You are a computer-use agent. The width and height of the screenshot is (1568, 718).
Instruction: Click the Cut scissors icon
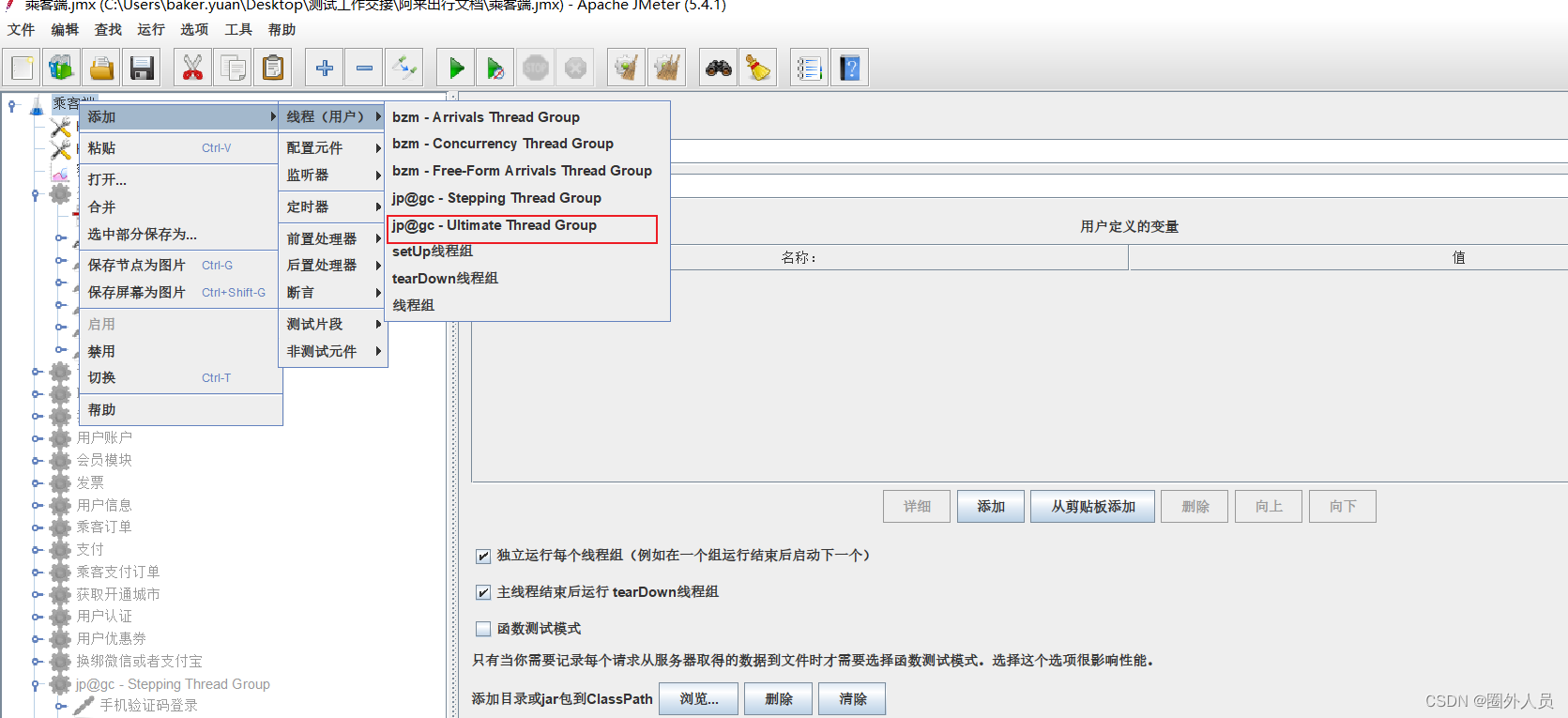pyautogui.click(x=192, y=68)
